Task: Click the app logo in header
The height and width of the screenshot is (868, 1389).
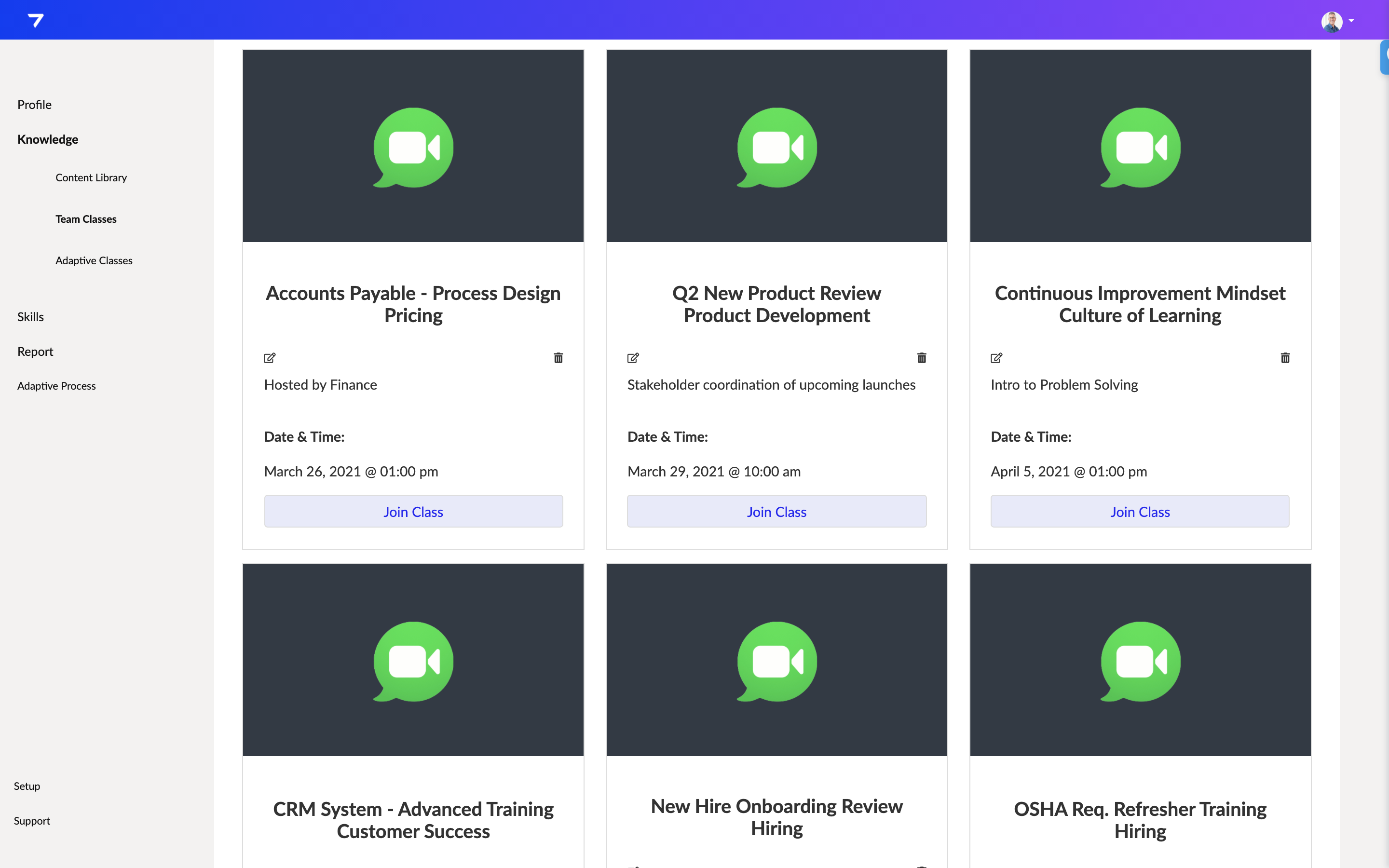Action: click(x=36, y=21)
